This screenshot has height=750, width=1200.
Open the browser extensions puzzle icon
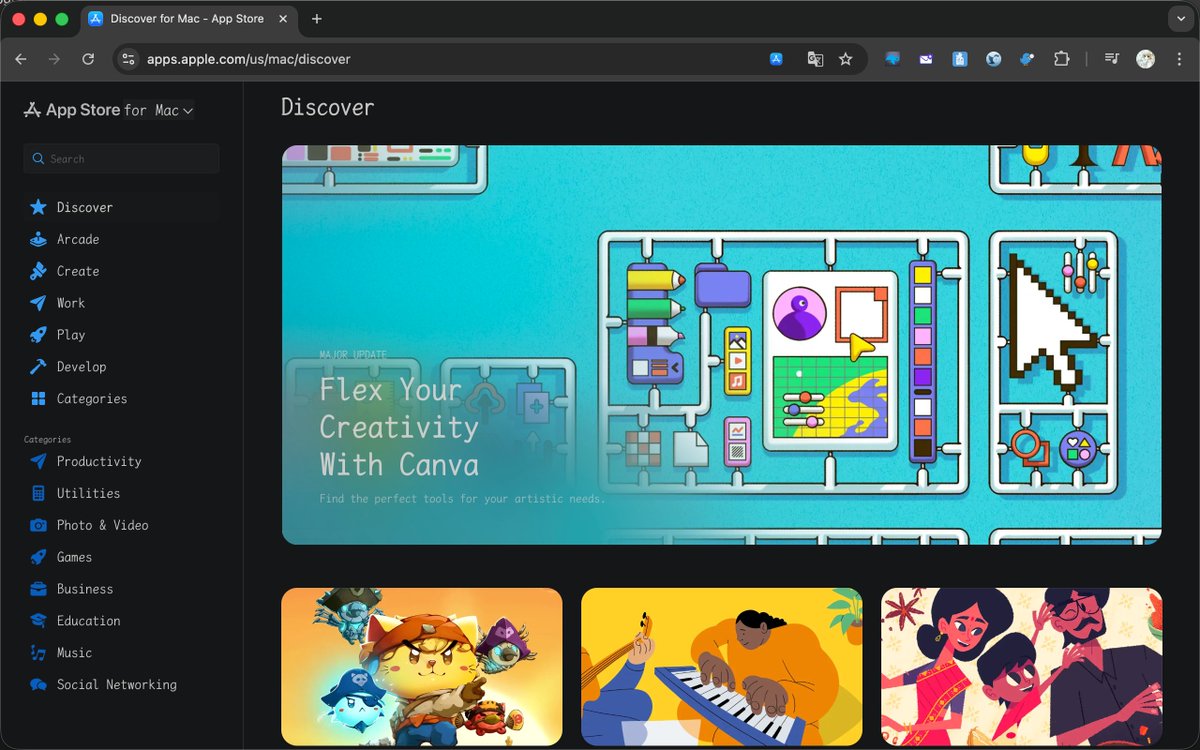point(1062,59)
